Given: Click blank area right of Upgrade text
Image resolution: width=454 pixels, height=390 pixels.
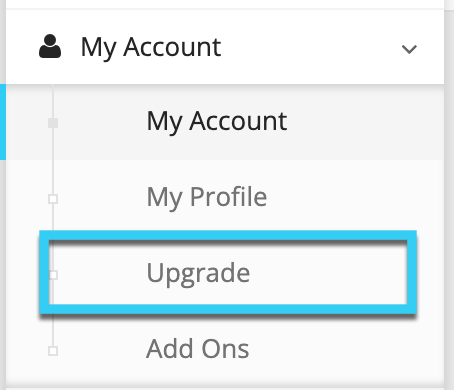Looking at the screenshot, I should tap(328, 273).
